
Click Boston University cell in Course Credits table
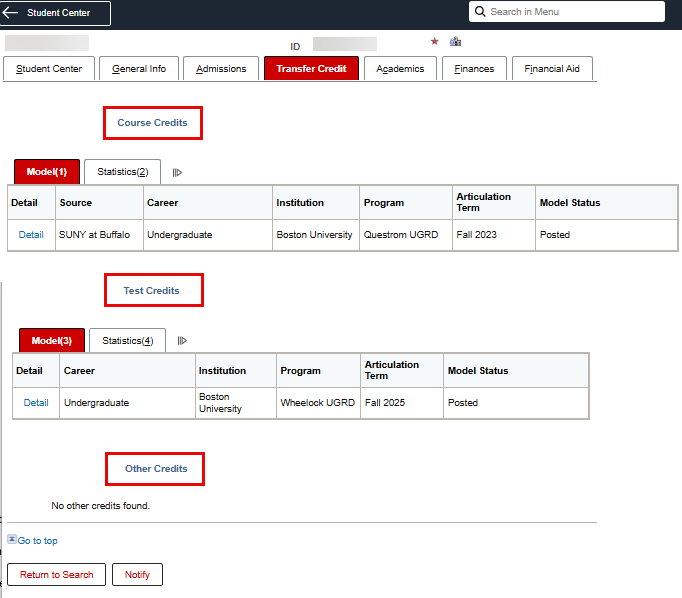tap(314, 235)
